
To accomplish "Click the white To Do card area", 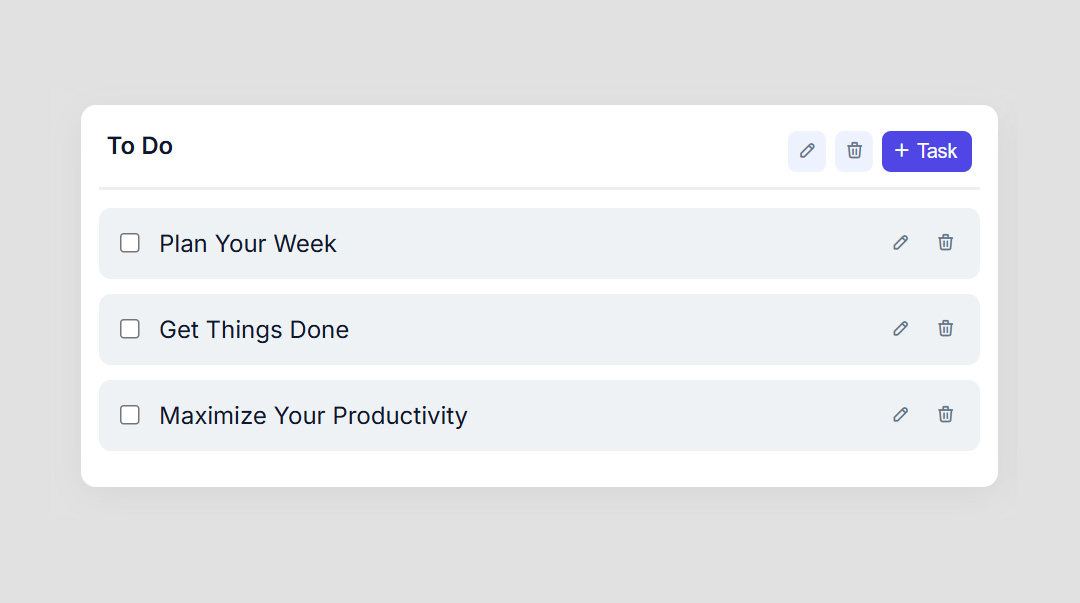I will (x=540, y=465).
